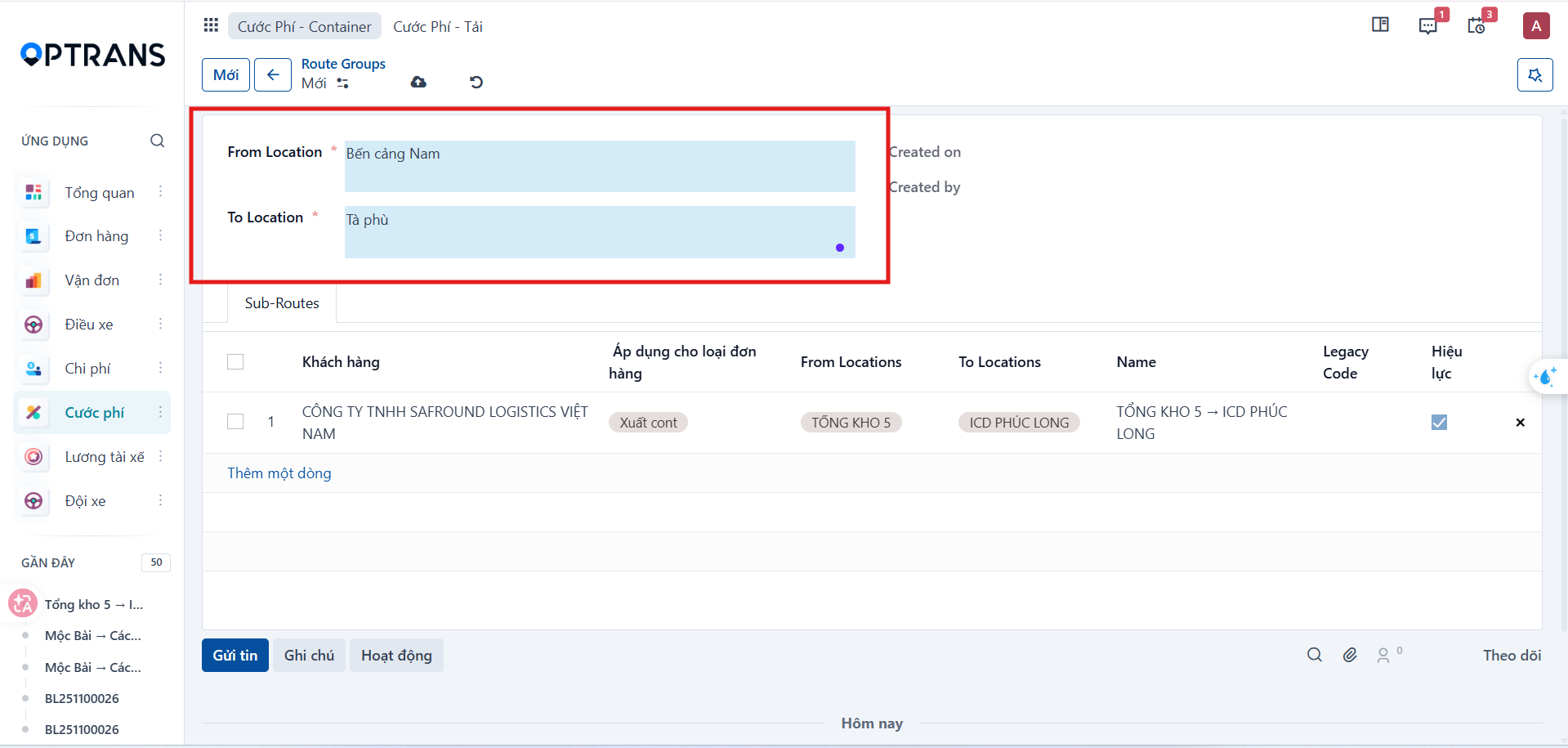
Task: Click the cloud save icon
Action: [x=418, y=82]
